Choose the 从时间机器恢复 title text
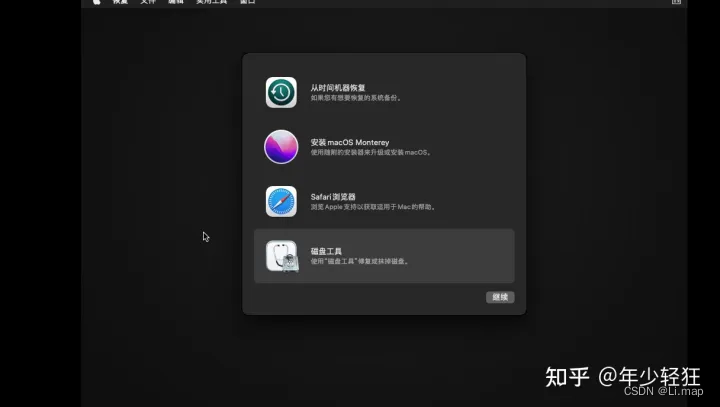 338,88
